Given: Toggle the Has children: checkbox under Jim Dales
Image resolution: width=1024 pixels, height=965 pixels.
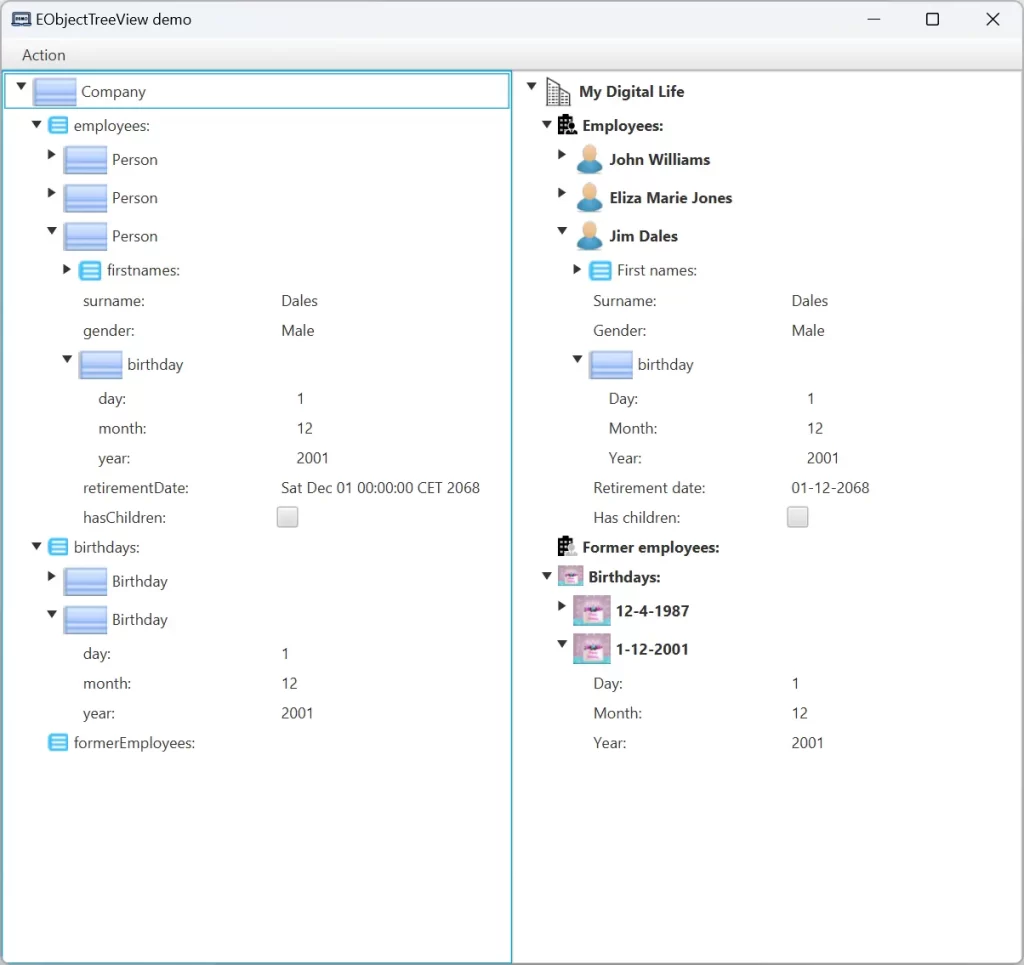Looking at the screenshot, I should (797, 517).
